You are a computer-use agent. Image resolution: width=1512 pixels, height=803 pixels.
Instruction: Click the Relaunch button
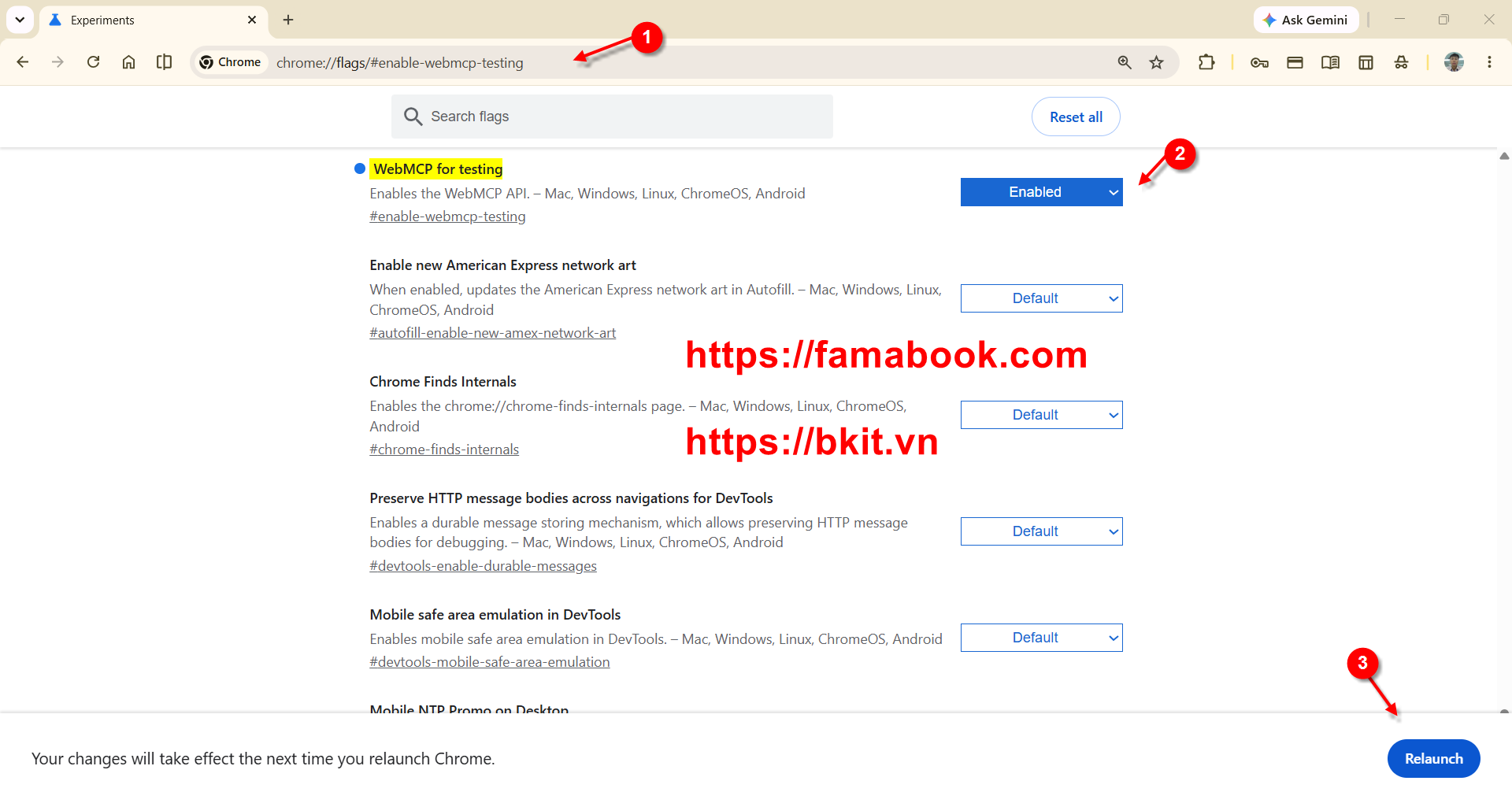pyautogui.click(x=1433, y=758)
